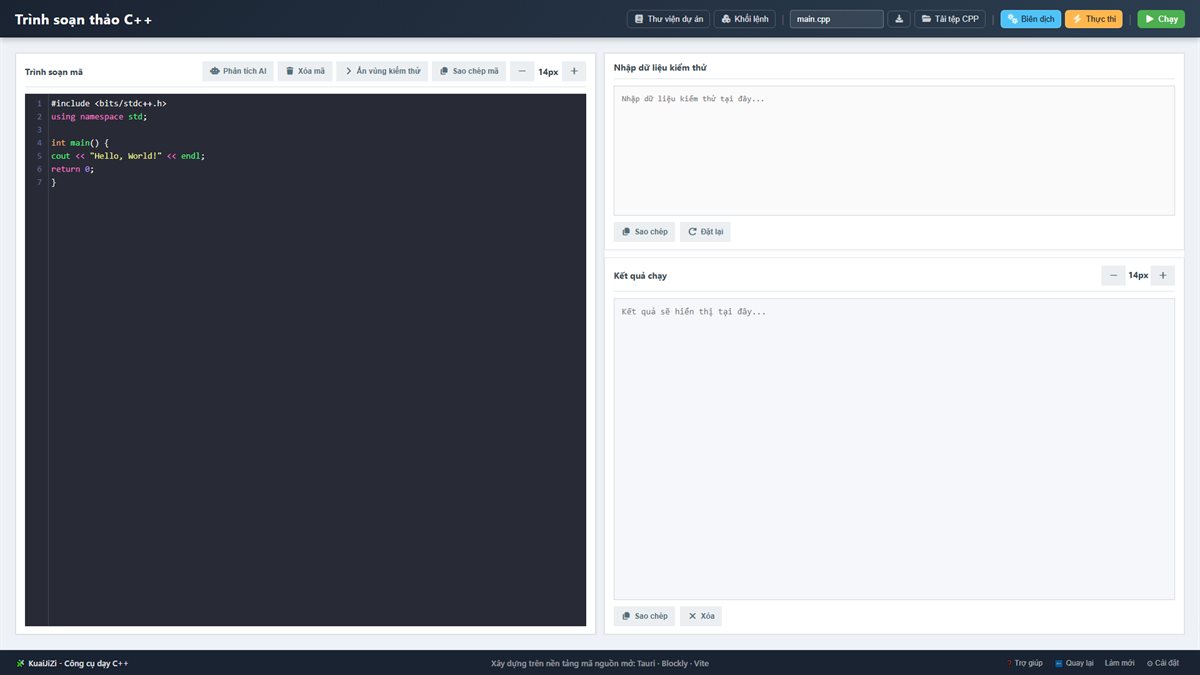Copy code using Sao chép mã

[469, 71]
